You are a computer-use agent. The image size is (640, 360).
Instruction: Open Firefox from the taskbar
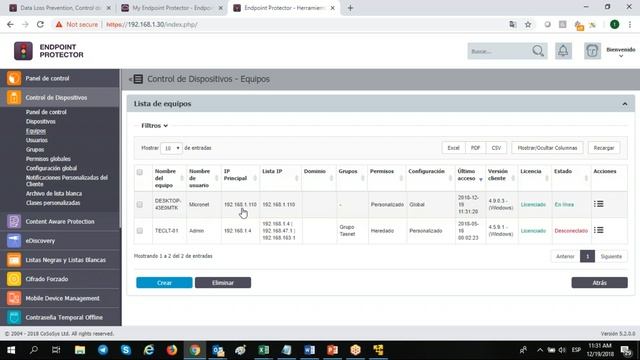click(x=172, y=350)
